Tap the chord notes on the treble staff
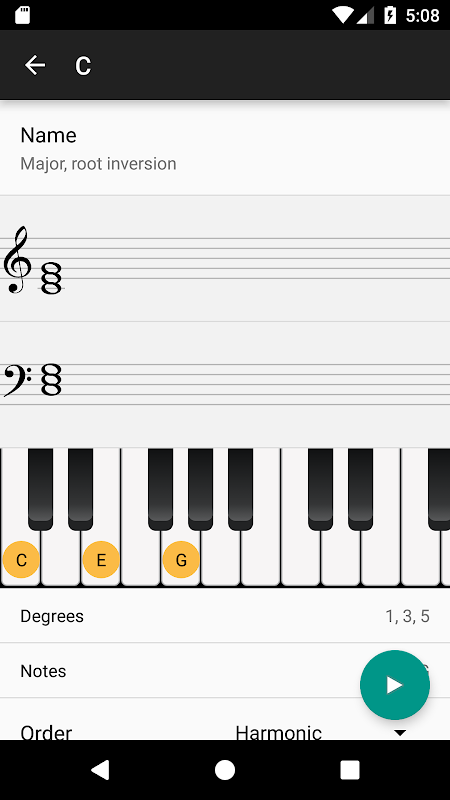Screen dimensions: 450x800 pyautogui.click(x=52, y=278)
